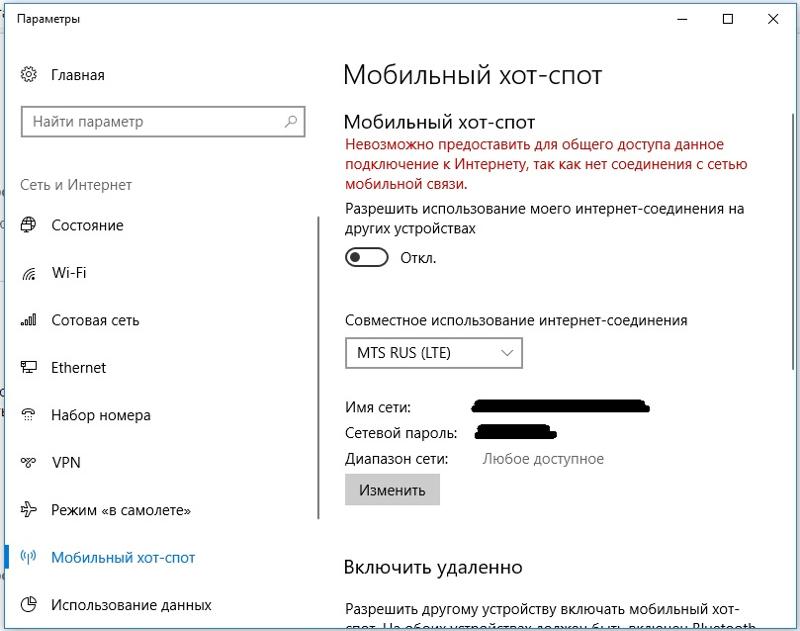Click the Airplane mode icon
The image size is (800, 631).
click(29, 510)
